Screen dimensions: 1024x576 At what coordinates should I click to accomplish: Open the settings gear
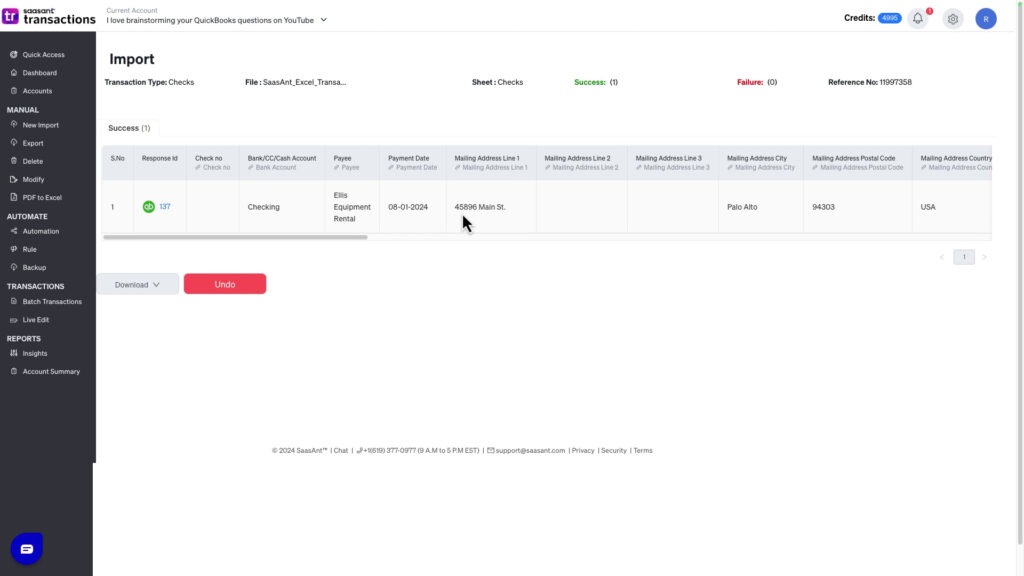(x=952, y=18)
